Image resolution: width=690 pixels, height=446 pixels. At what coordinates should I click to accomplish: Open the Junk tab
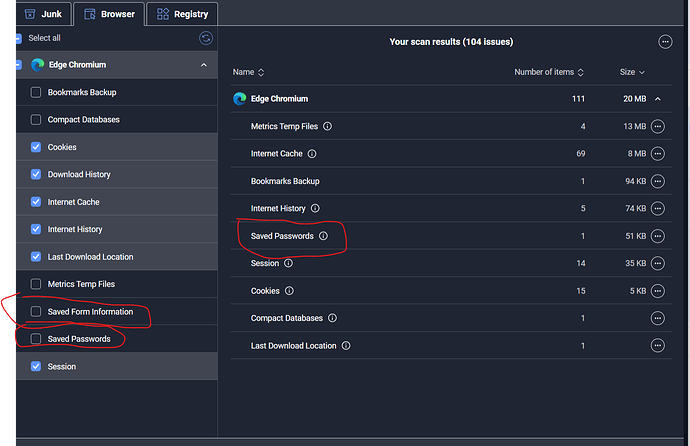(43, 14)
